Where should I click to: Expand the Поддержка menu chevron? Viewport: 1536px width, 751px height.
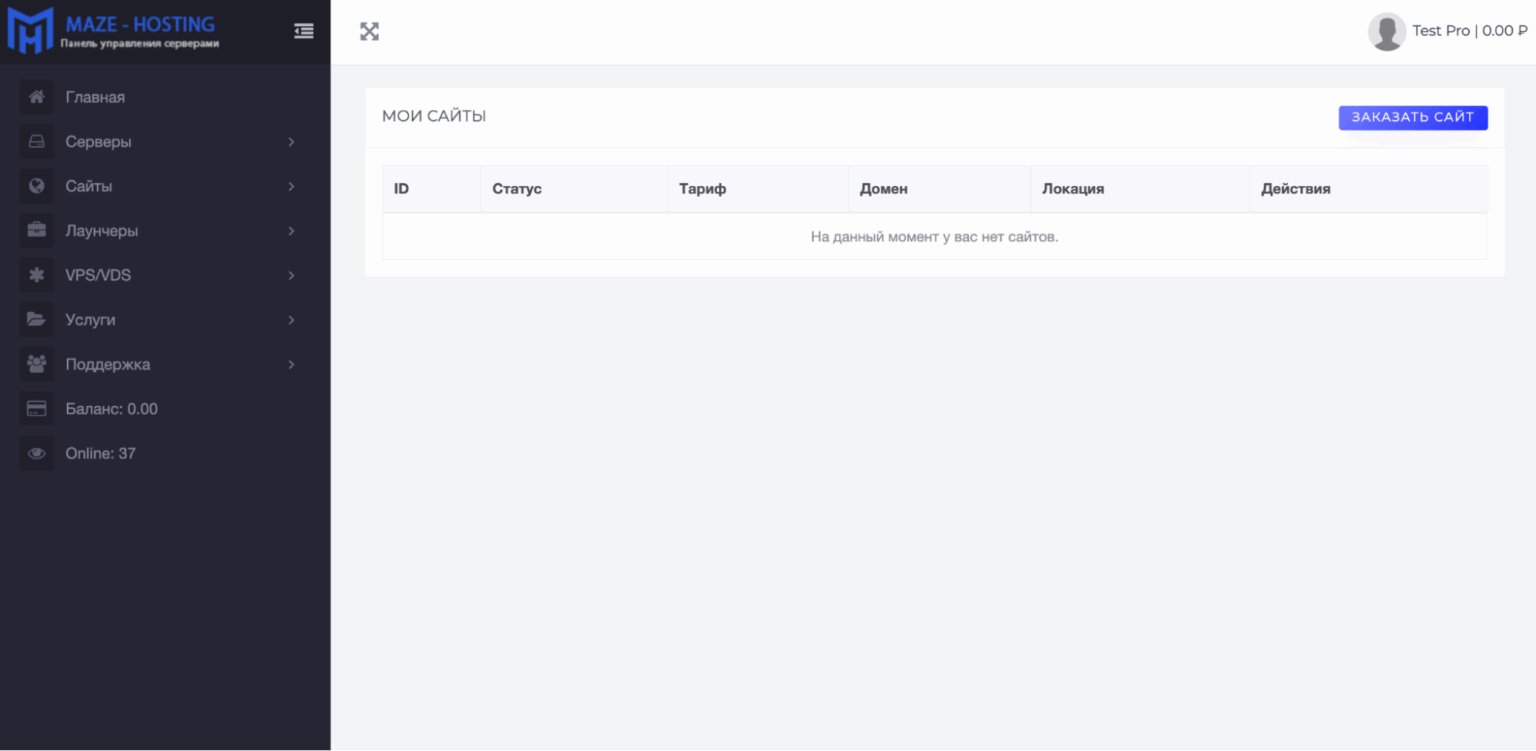coord(291,364)
